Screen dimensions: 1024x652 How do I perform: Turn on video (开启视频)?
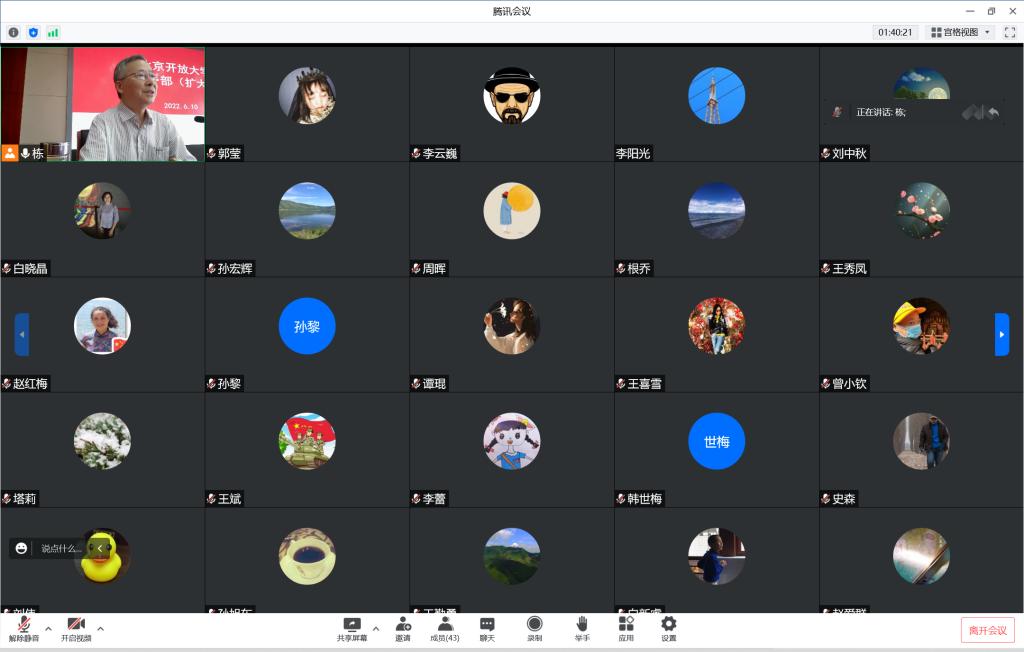tap(76, 628)
